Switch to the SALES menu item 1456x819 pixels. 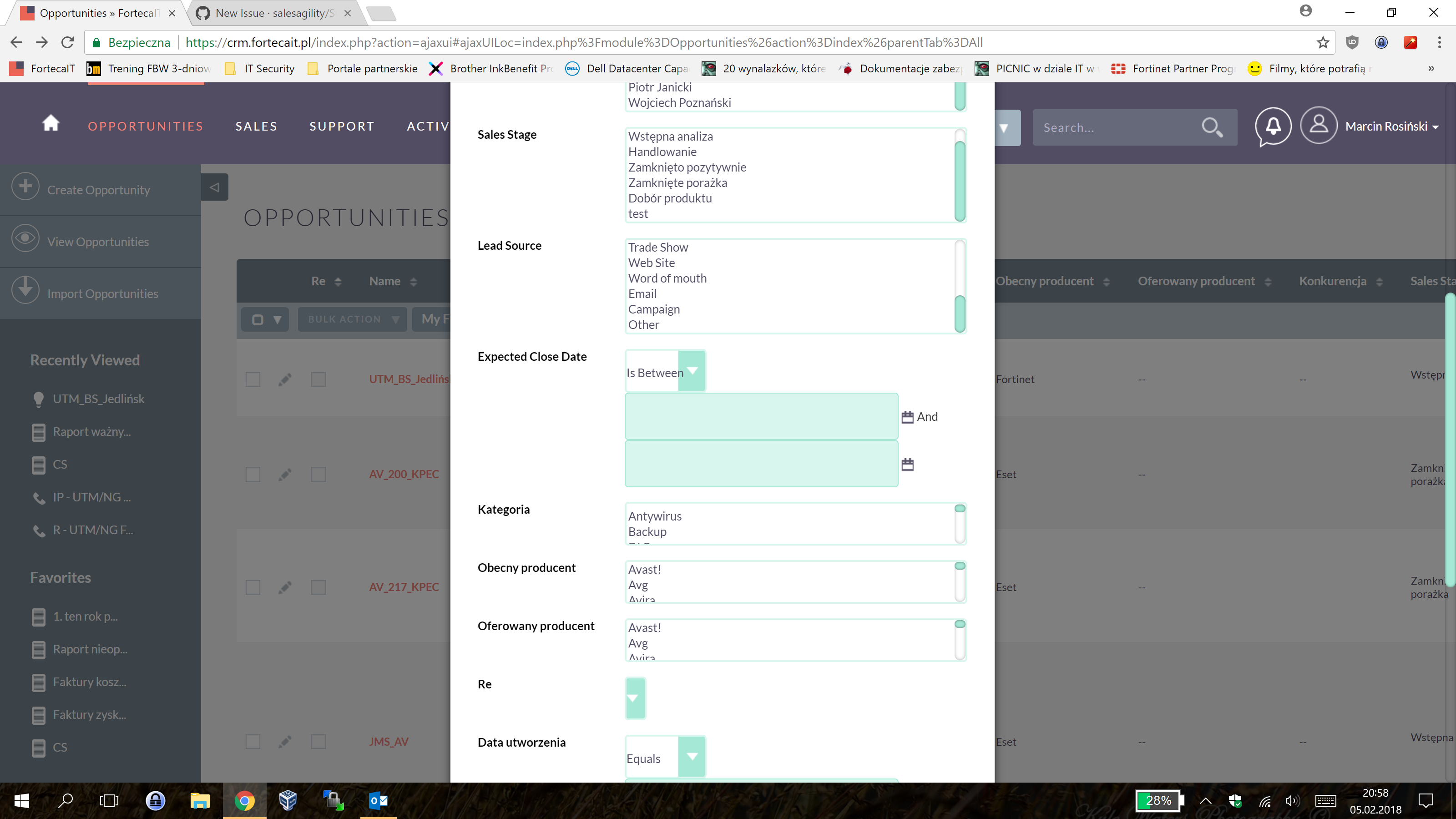click(x=256, y=126)
